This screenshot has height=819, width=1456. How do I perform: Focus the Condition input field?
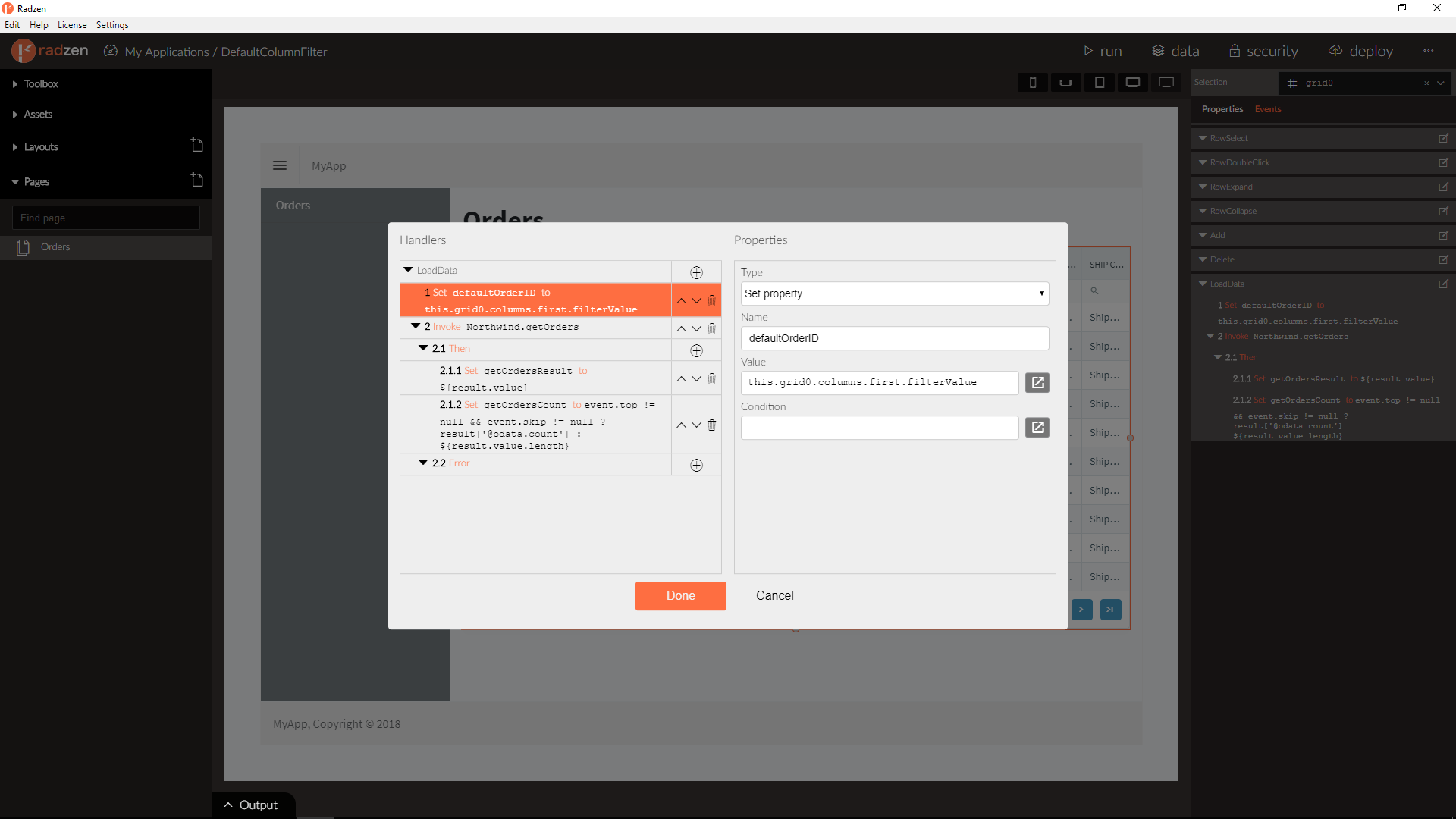[x=880, y=428]
